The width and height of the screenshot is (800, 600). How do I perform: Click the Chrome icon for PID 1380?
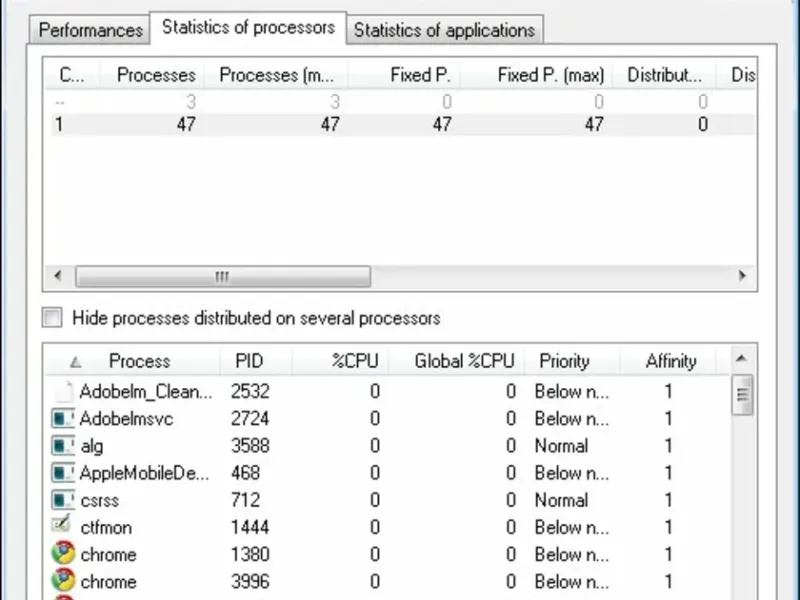[63, 554]
